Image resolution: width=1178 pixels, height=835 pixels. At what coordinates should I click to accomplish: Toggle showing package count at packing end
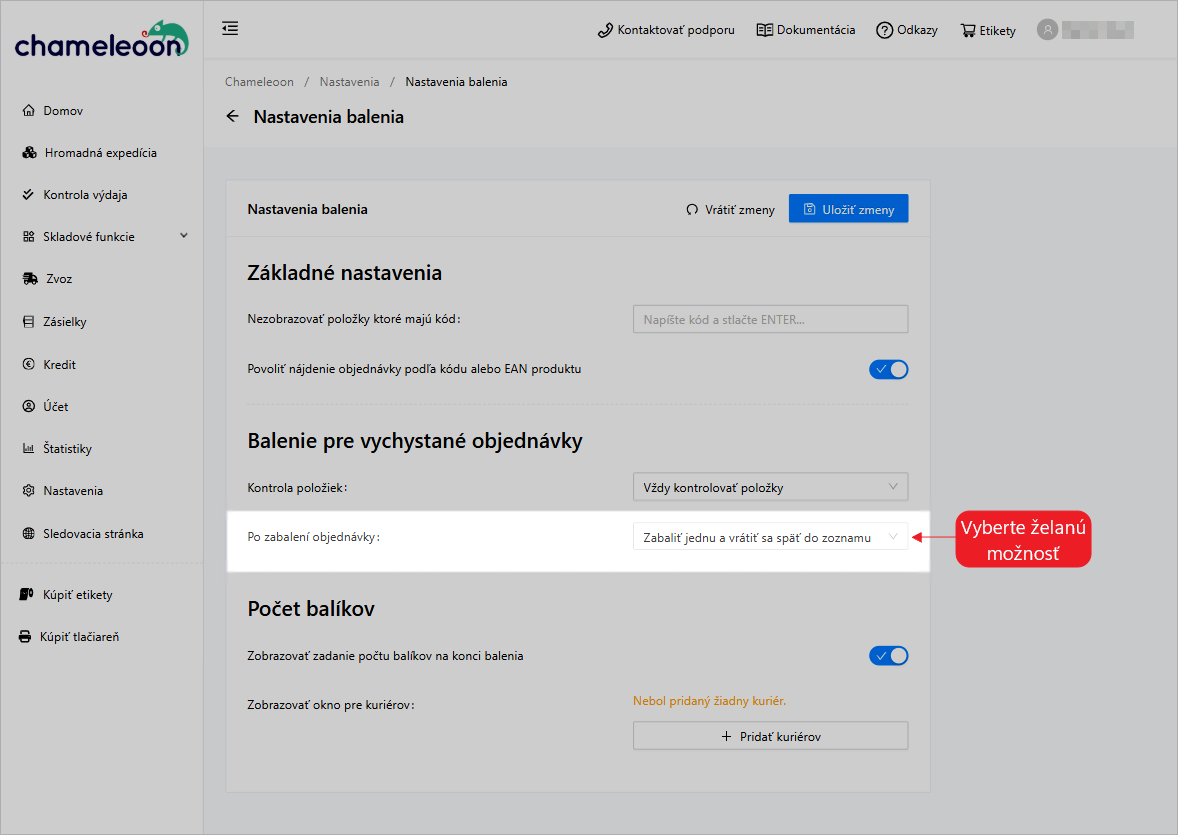pyautogui.click(x=888, y=656)
